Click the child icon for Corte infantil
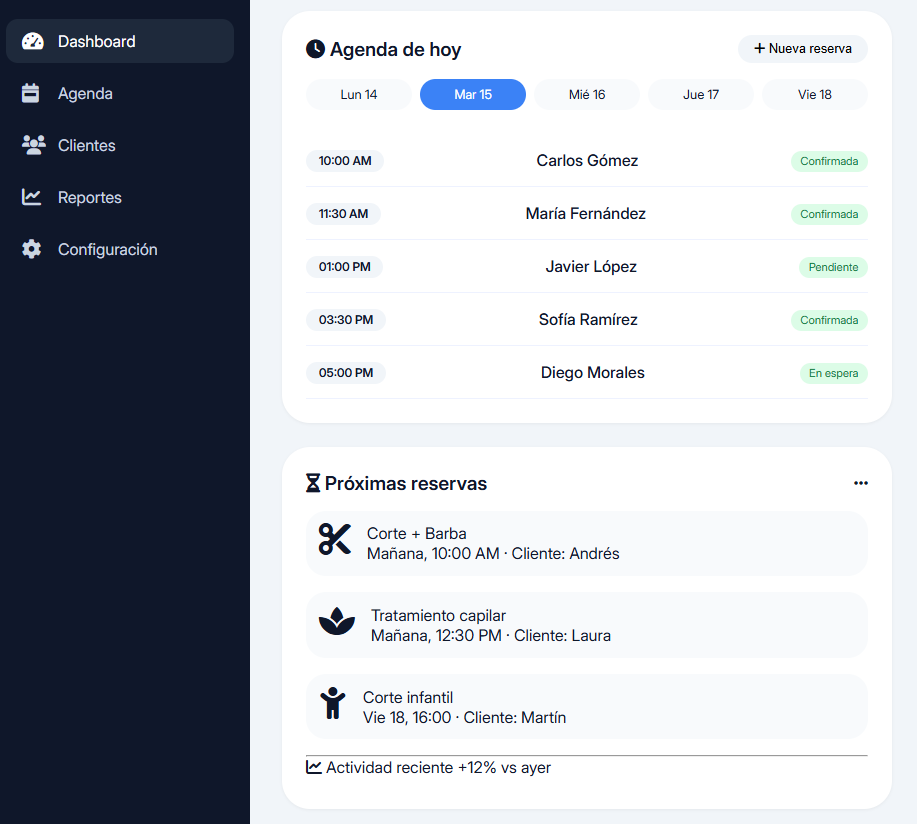Image resolution: width=917 pixels, height=824 pixels. pyautogui.click(x=332, y=703)
